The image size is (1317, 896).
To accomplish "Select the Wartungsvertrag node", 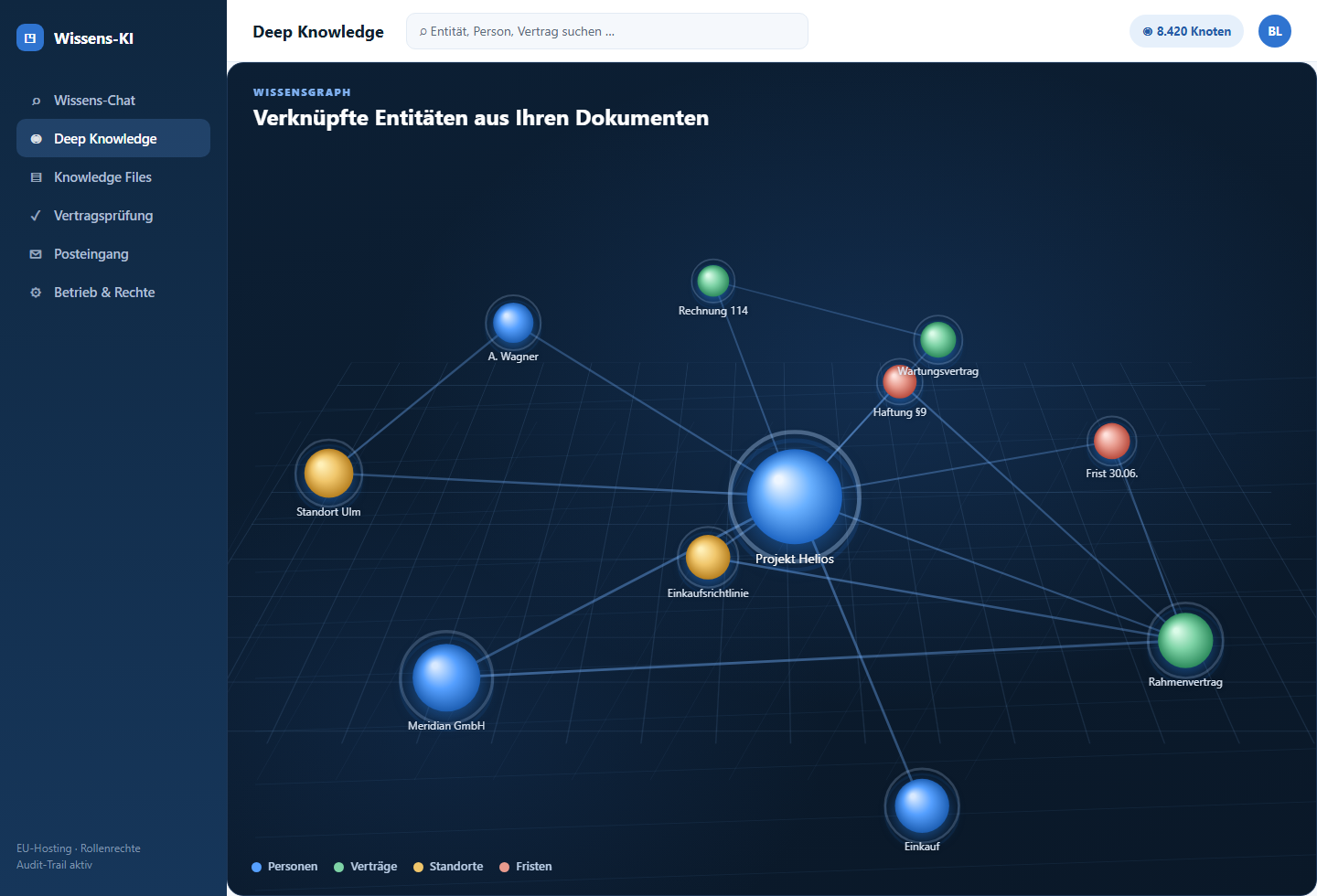I will point(937,340).
